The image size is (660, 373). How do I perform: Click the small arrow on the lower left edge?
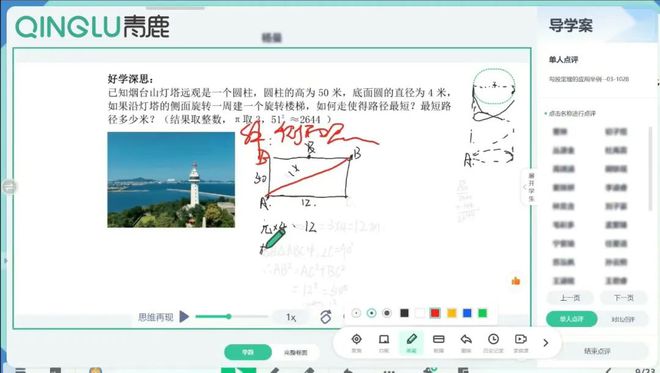[x=5, y=261]
